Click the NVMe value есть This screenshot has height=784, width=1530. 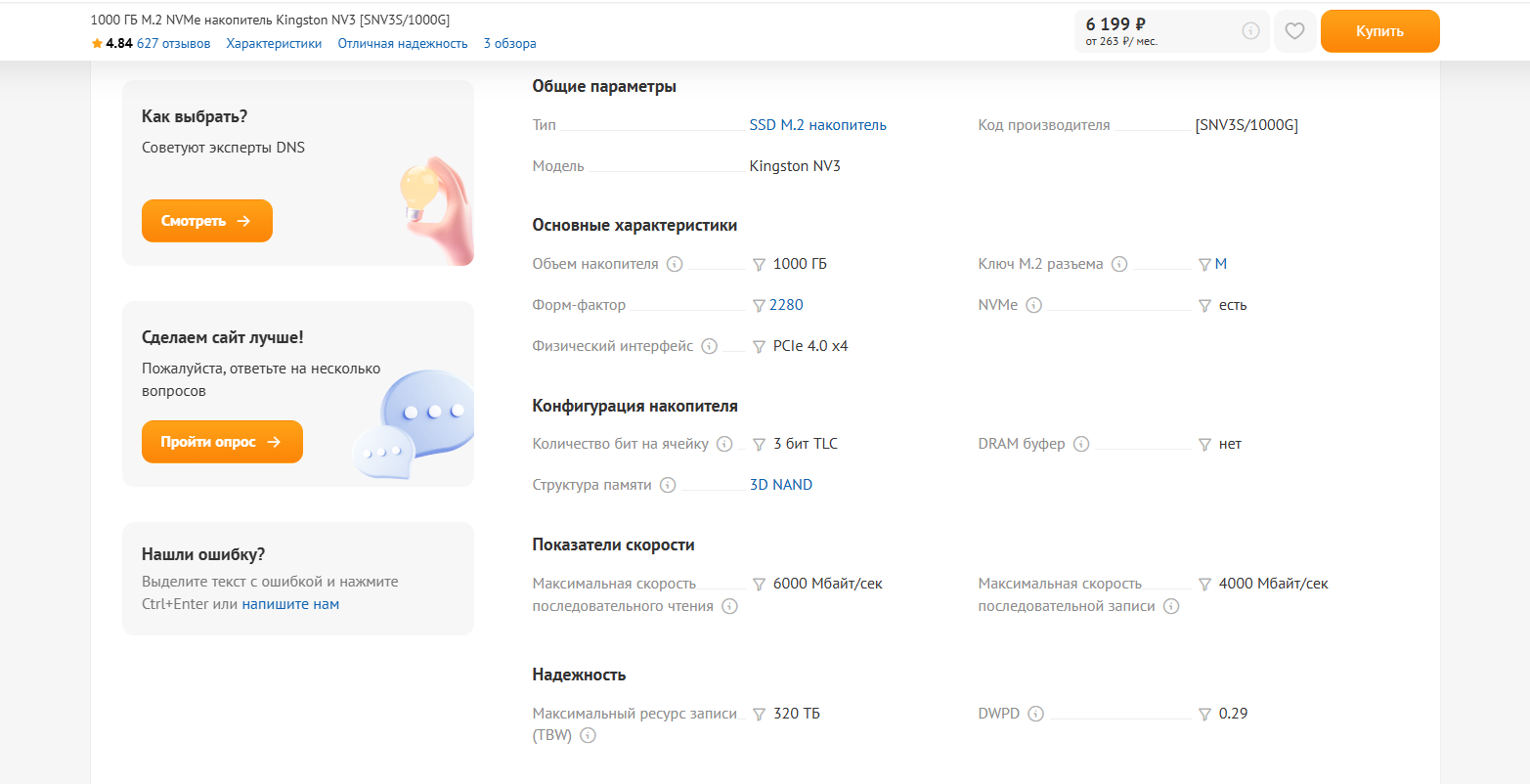click(x=1233, y=305)
